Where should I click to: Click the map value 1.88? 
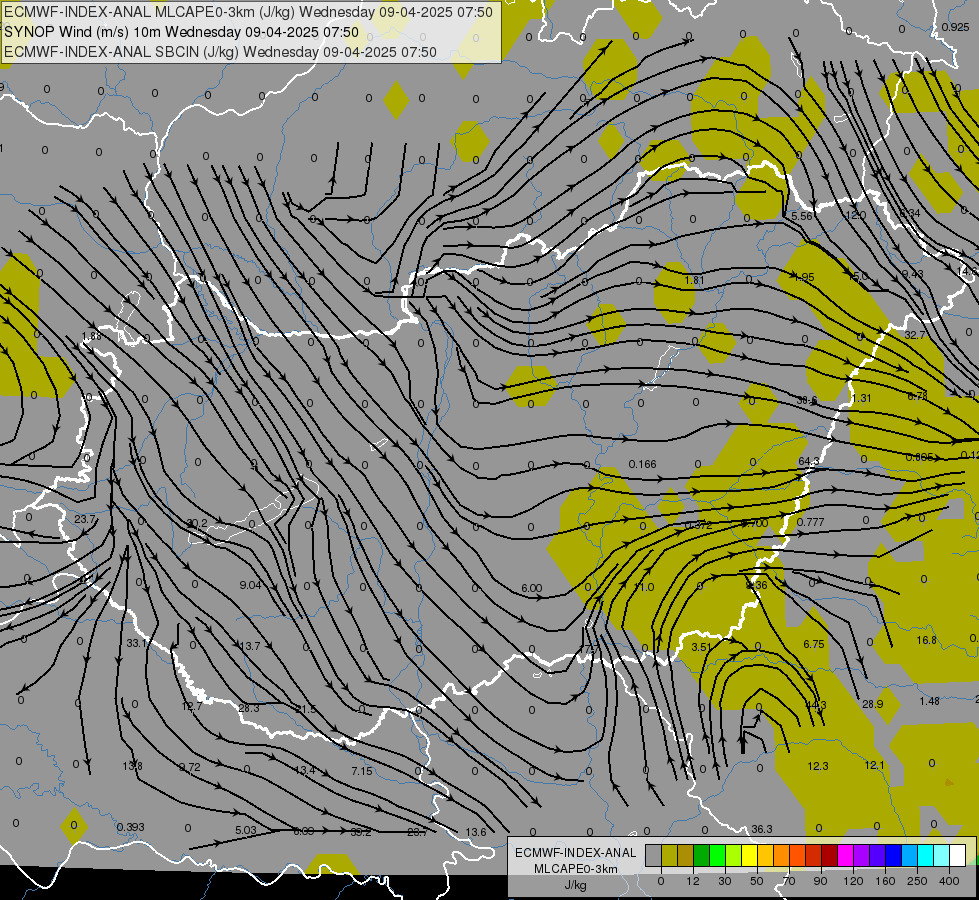click(x=91, y=336)
